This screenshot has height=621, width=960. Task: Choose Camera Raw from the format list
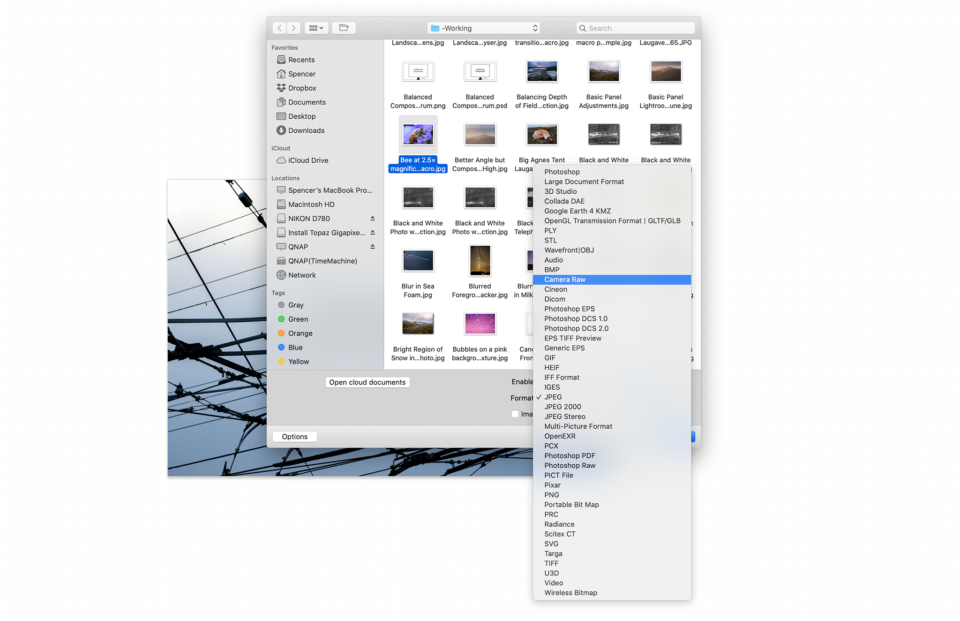tap(565, 280)
